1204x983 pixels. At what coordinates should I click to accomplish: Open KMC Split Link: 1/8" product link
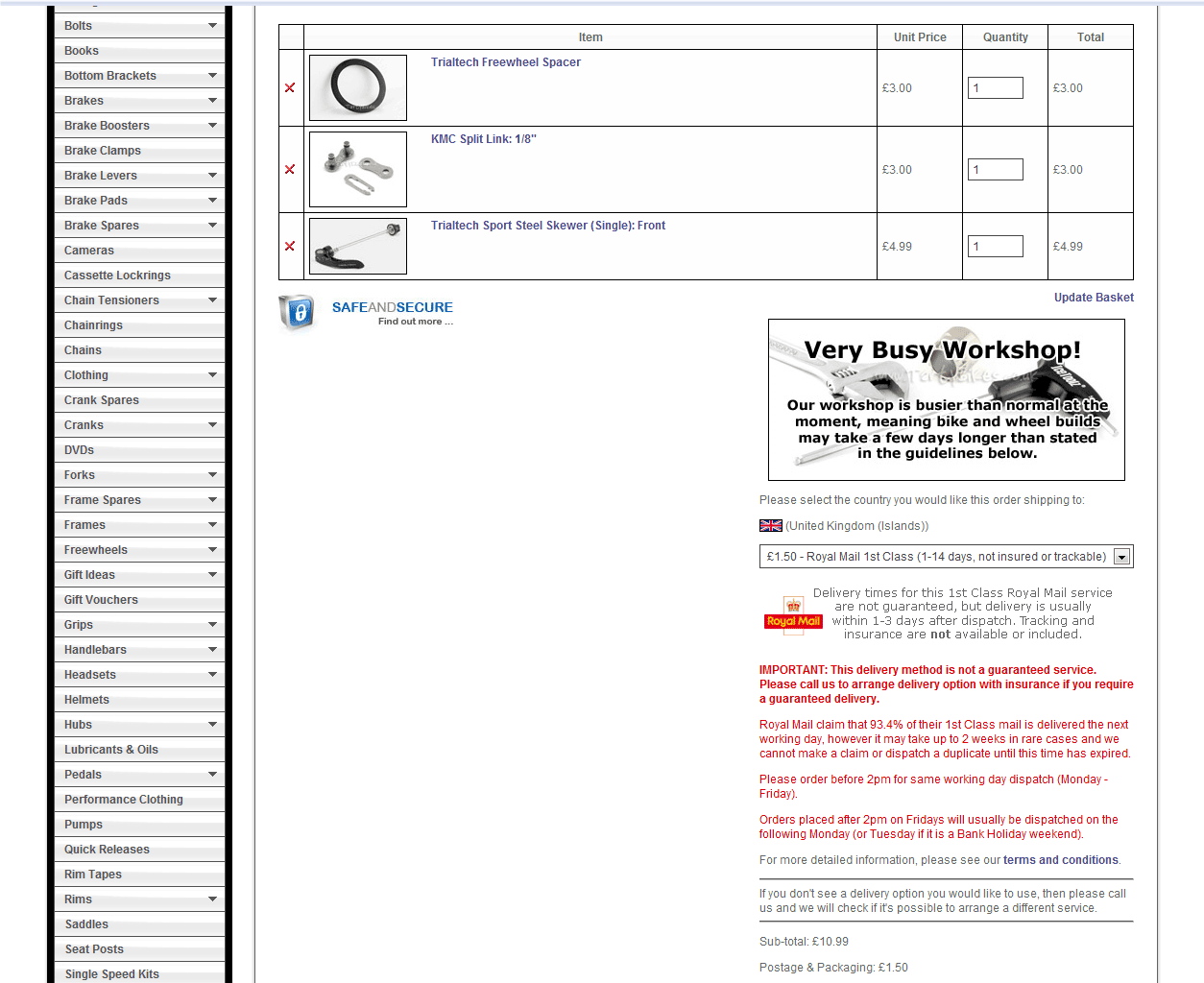[x=484, y=139]
